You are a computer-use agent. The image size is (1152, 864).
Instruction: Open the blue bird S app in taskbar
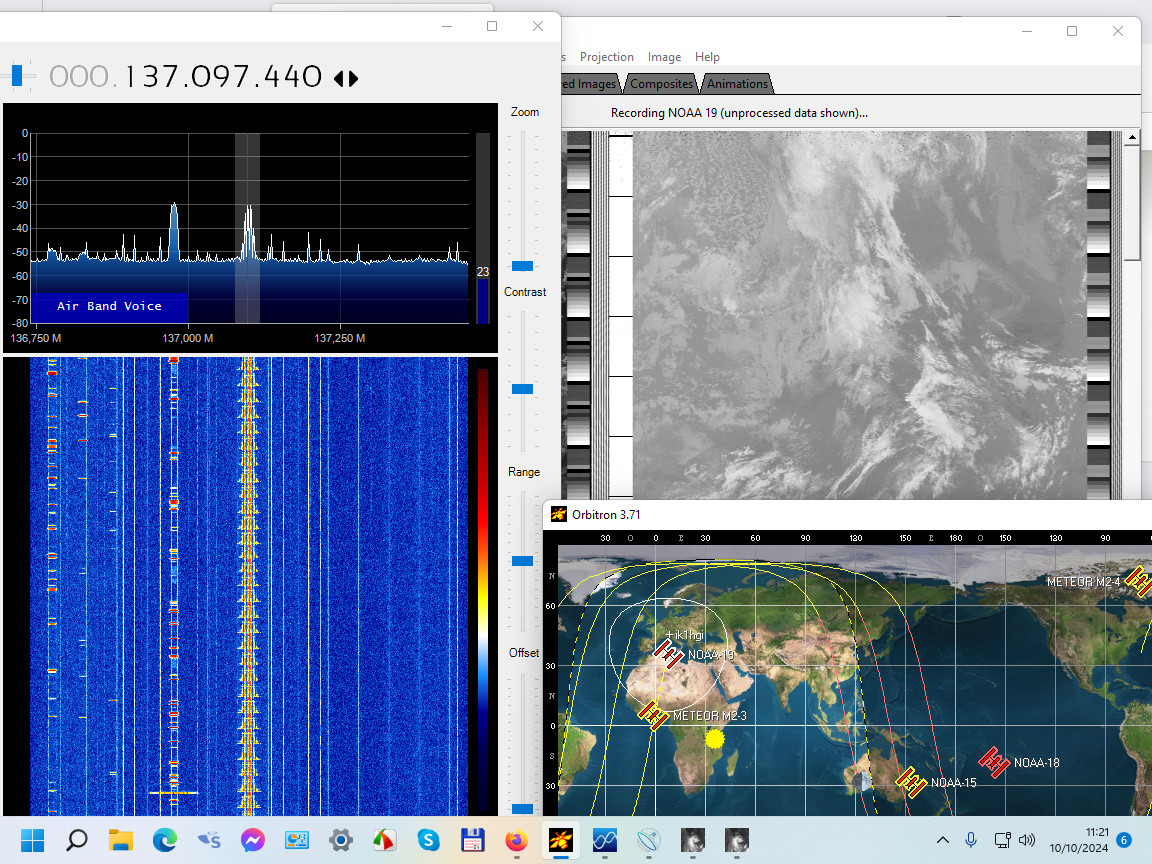[x=209, y=840]
